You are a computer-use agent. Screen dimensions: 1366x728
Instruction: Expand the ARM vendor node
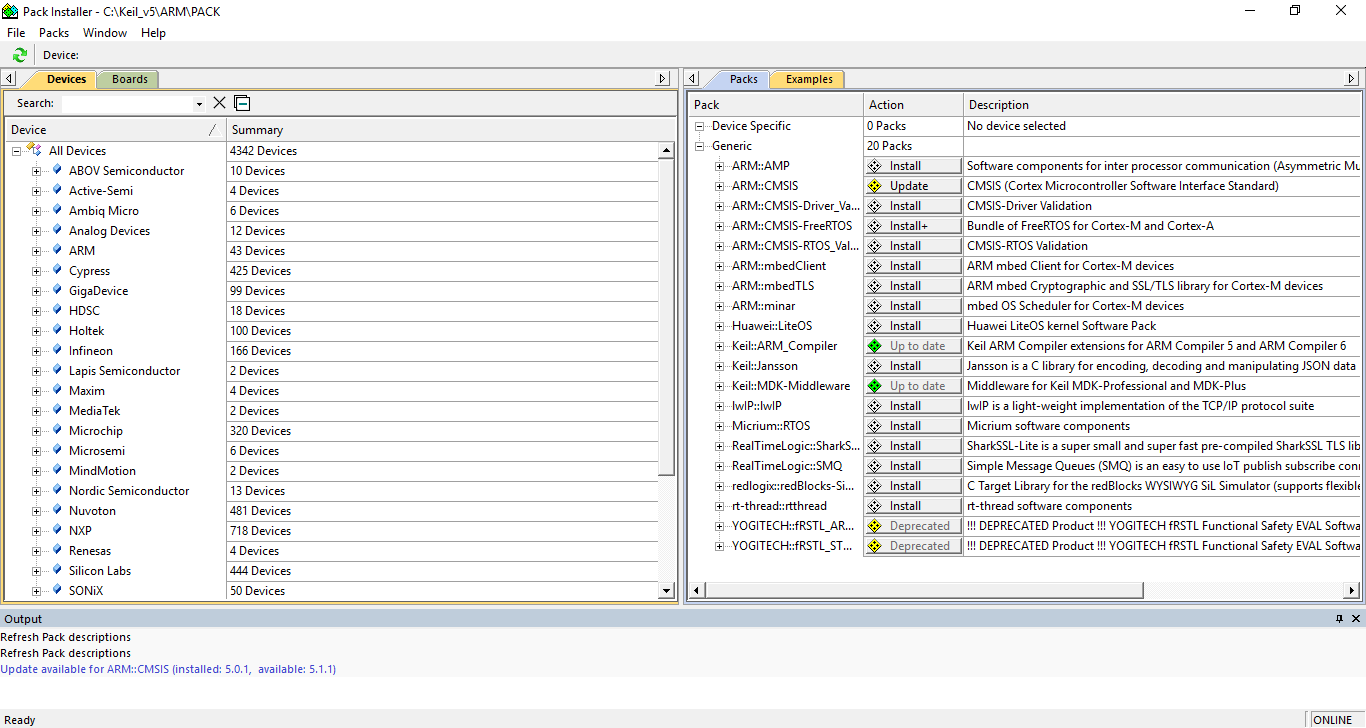tap(36, 251)
